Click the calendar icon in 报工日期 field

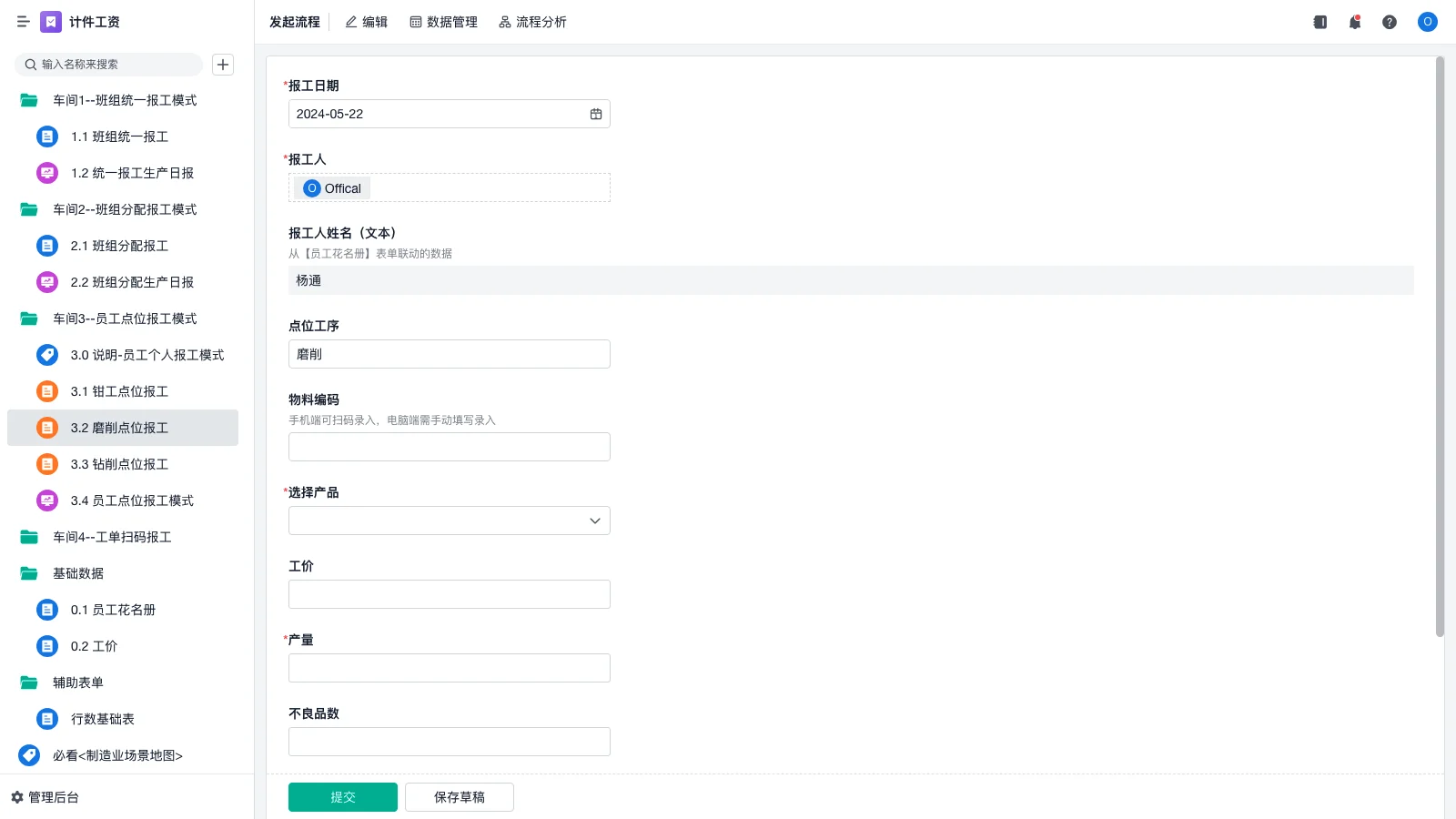[x=596, y=113]
